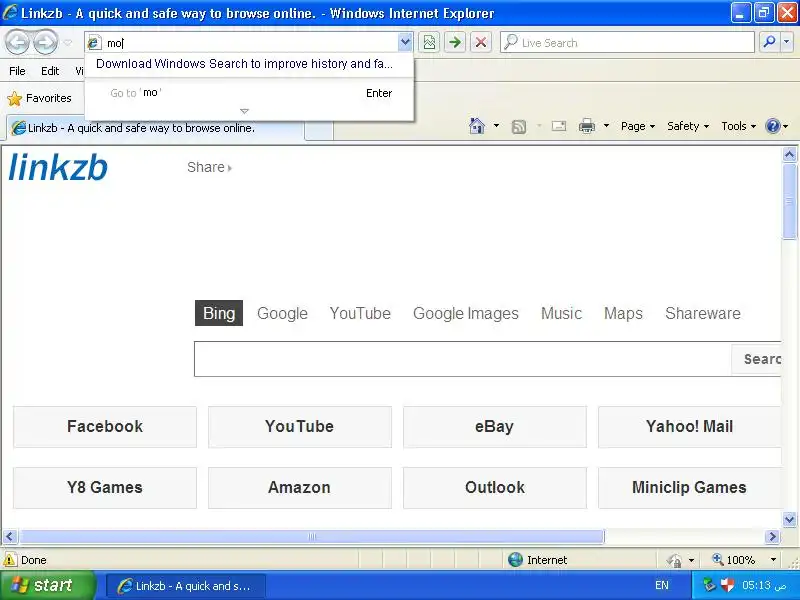
Task: Click the green Go arrow button
Action: point(455,42)
